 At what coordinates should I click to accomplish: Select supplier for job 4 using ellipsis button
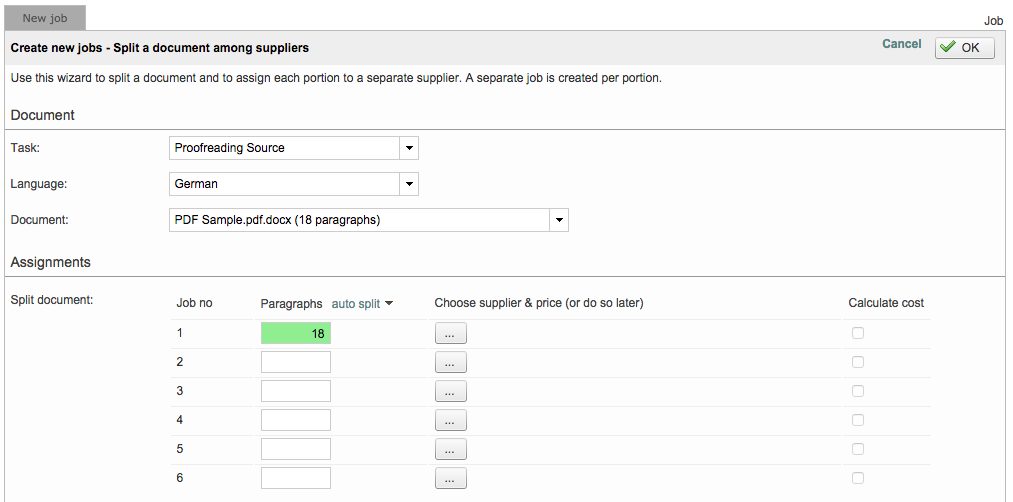pos(450,421)
